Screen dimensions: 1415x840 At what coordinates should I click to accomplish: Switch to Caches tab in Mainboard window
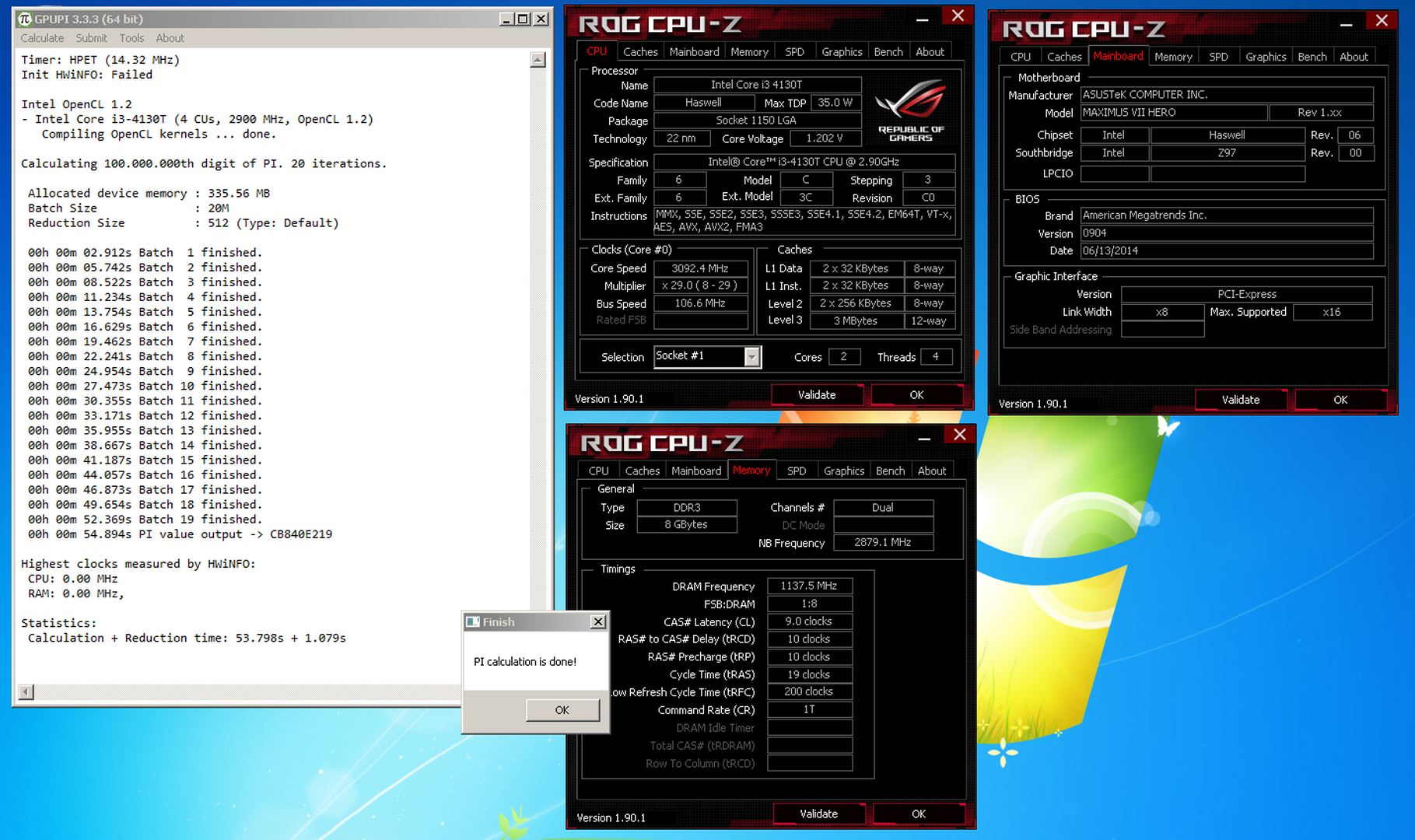(1064, 57)
